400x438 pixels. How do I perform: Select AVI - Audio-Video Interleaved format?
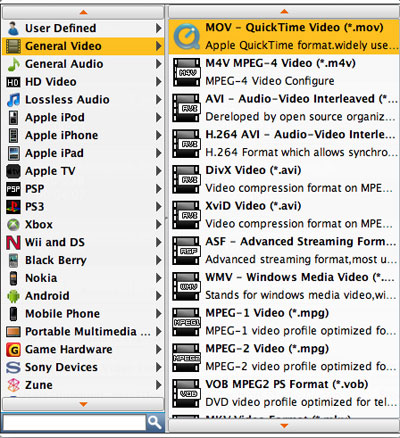[x=284, y=108]
